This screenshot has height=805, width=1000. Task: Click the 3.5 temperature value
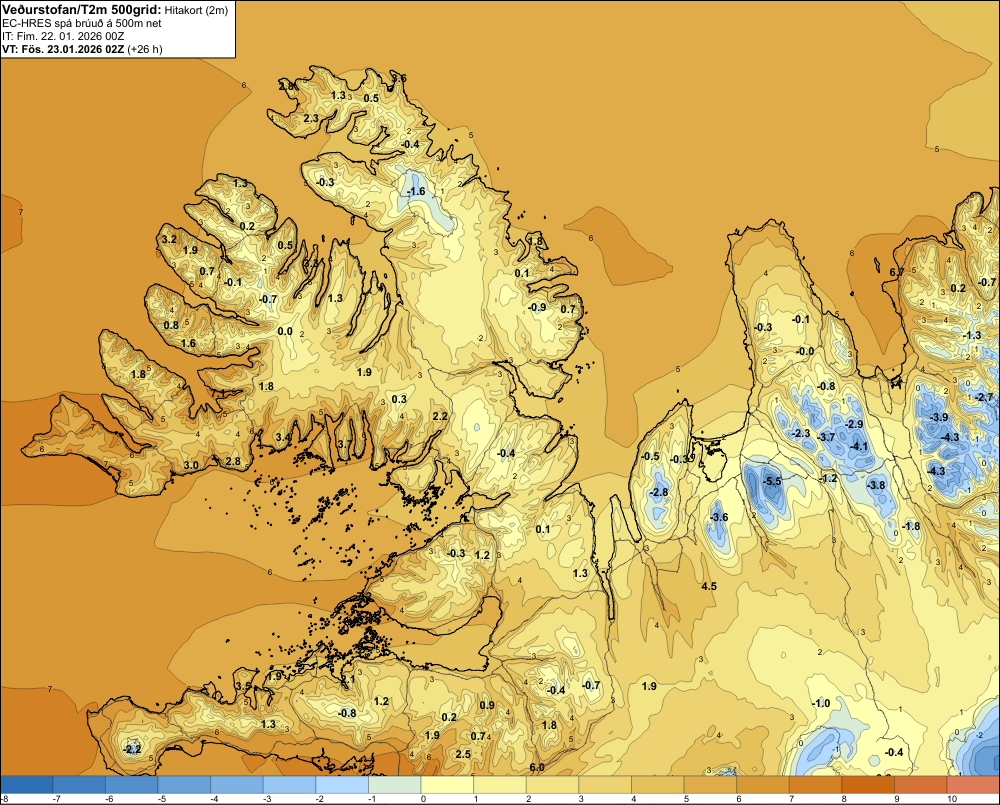pyautogui.click(x=244, y=686)
